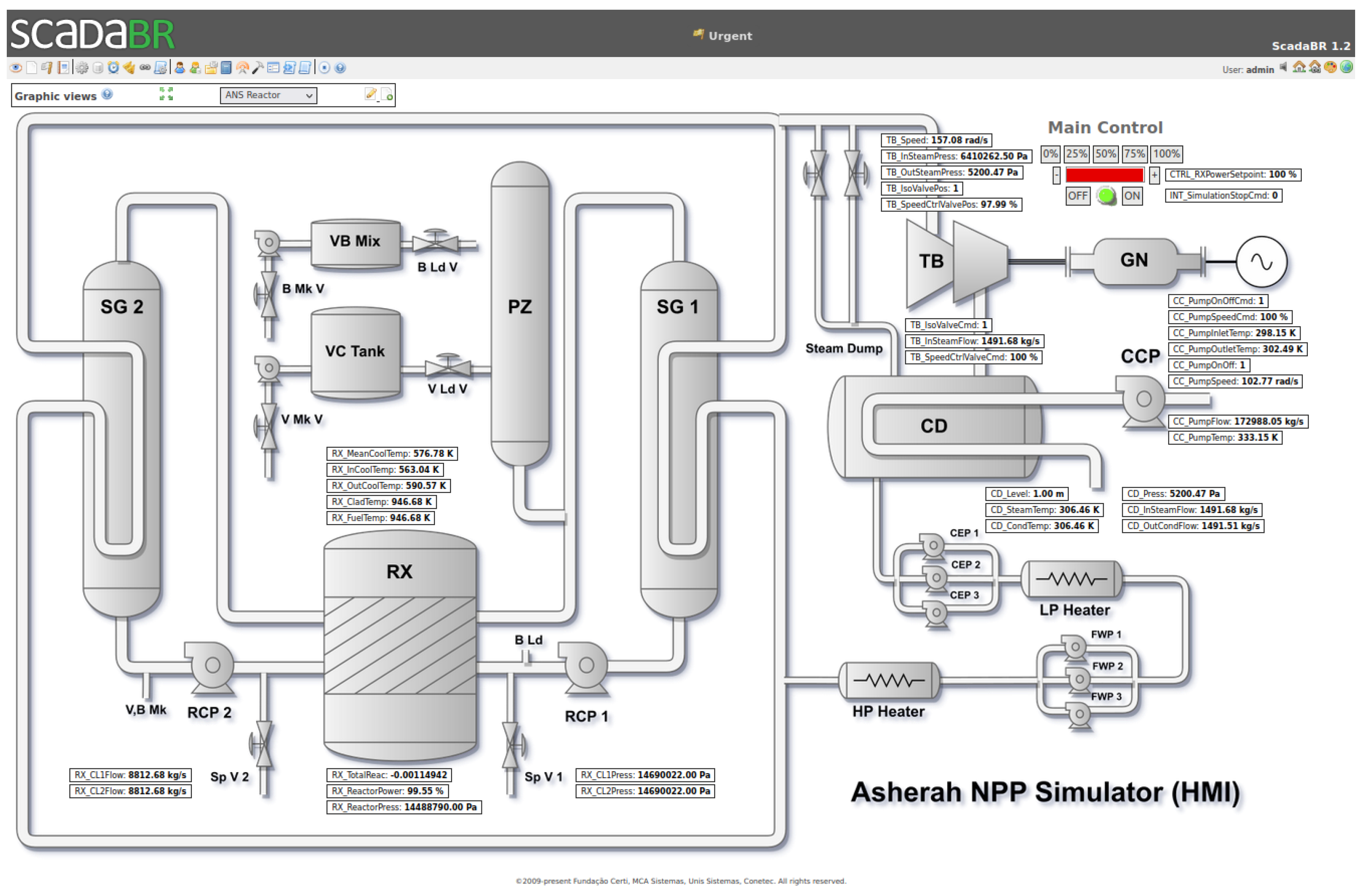Toggle full screen green arrows icon
This screenshot has width=1364, height=896.
point(166,95)
